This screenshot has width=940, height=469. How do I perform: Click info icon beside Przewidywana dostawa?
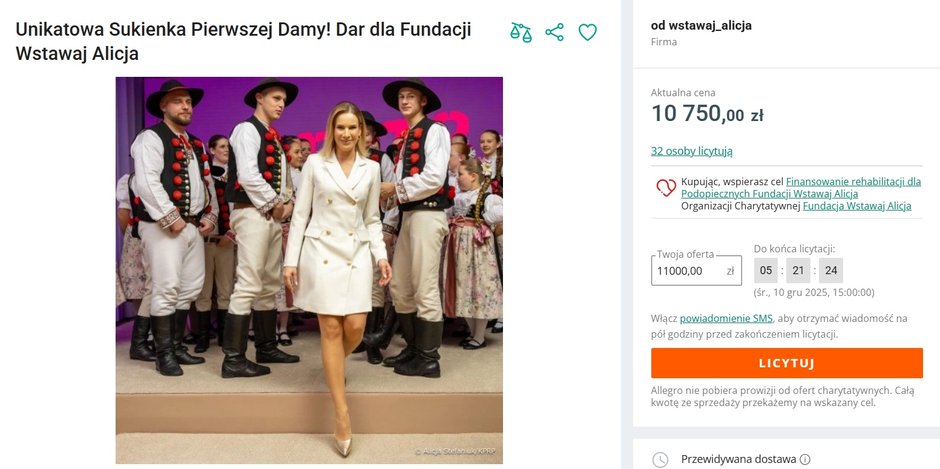tap(805, 459)
